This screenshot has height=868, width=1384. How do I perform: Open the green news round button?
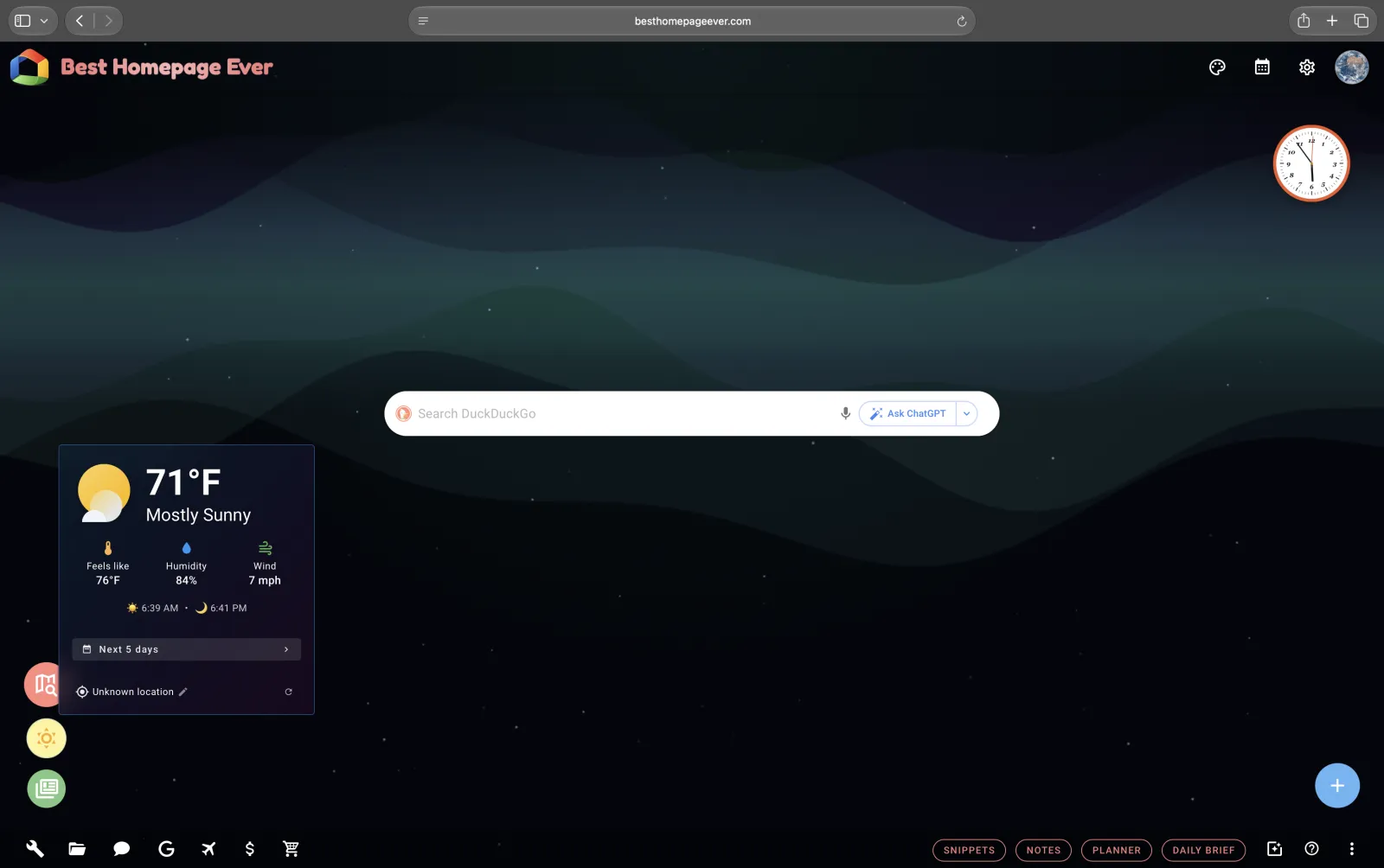(47, 788)
